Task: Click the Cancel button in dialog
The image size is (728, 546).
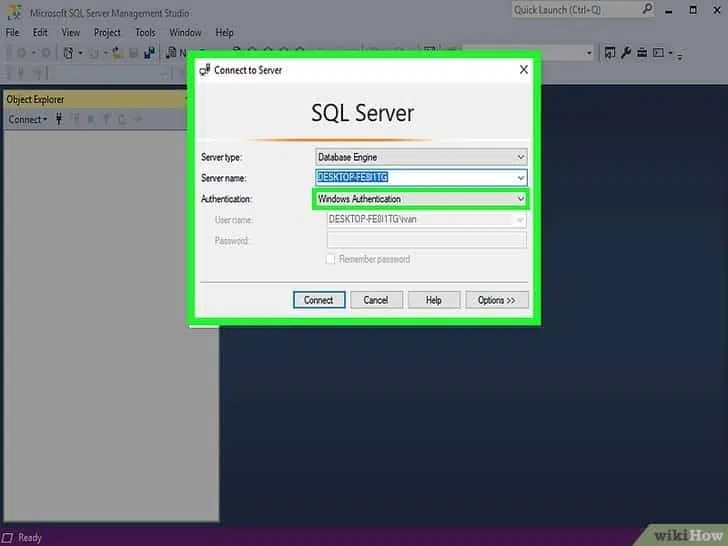Action: click(376, 300)
